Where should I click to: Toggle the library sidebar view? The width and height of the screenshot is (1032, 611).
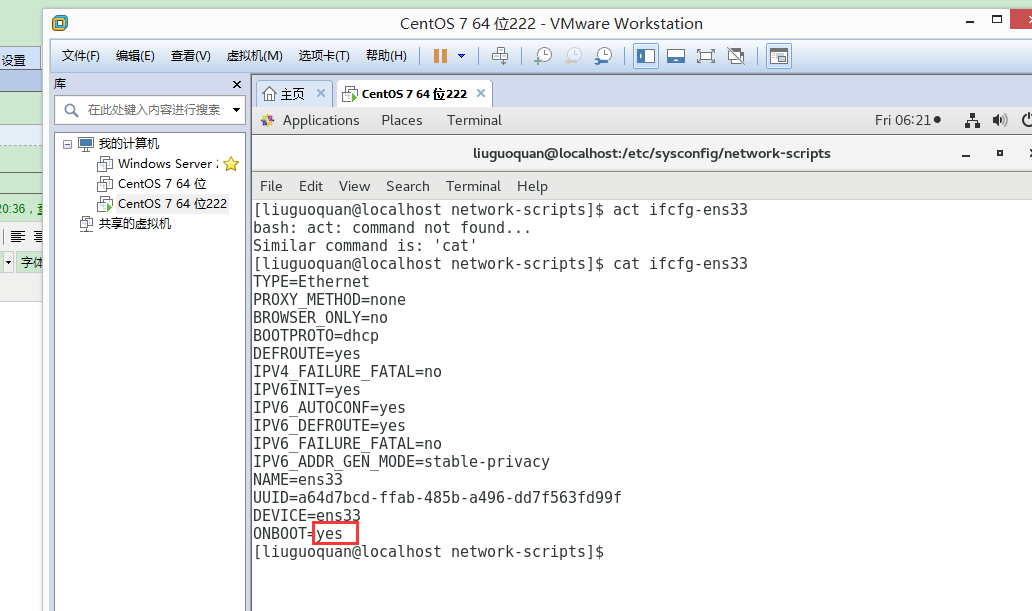coord(646,56)
